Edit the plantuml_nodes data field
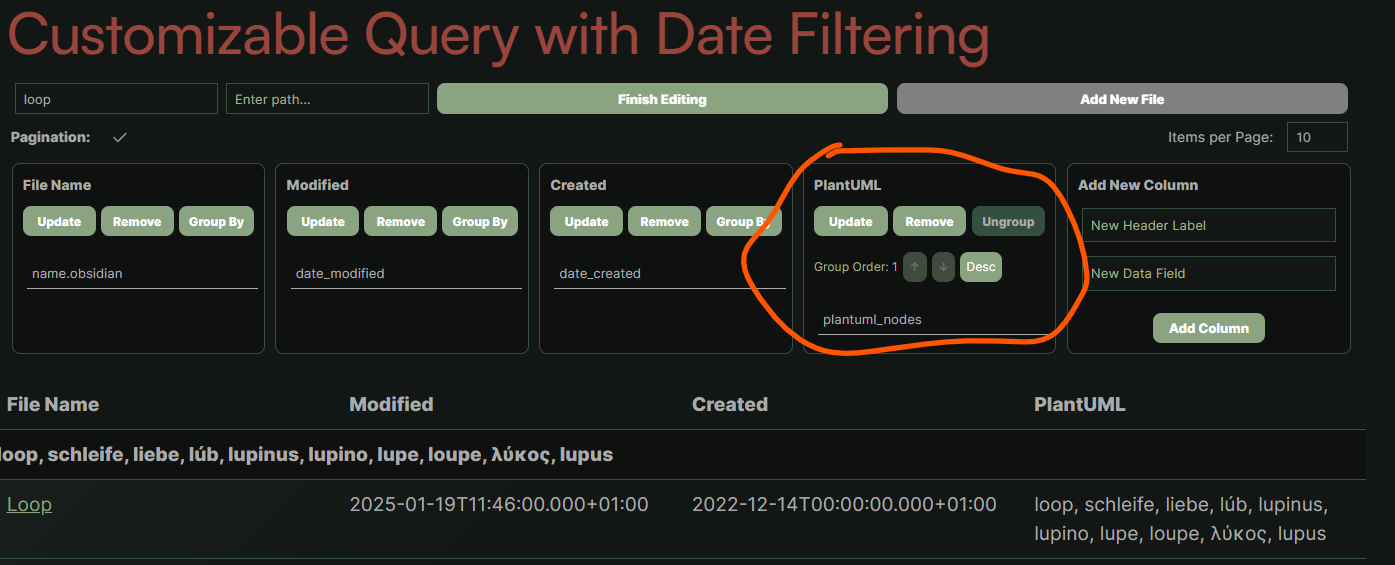This screenshot has height=565, width=1395. click(930, 320)
